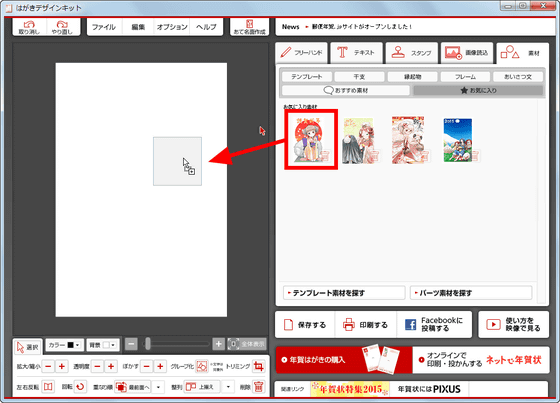Switch to お気に入り favorites filter
The width and height of the screenshot is (560, 403).
pyautogui.click(x=478, y=90)
